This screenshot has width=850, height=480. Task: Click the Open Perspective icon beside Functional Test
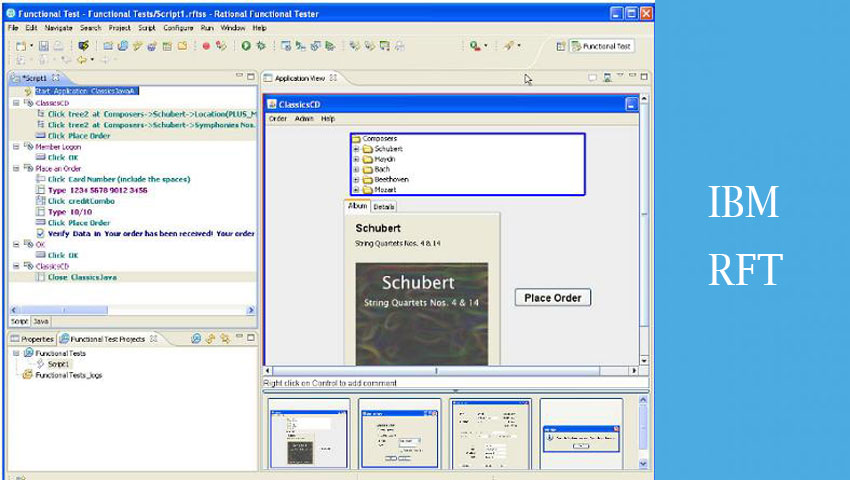click(560, 46)
